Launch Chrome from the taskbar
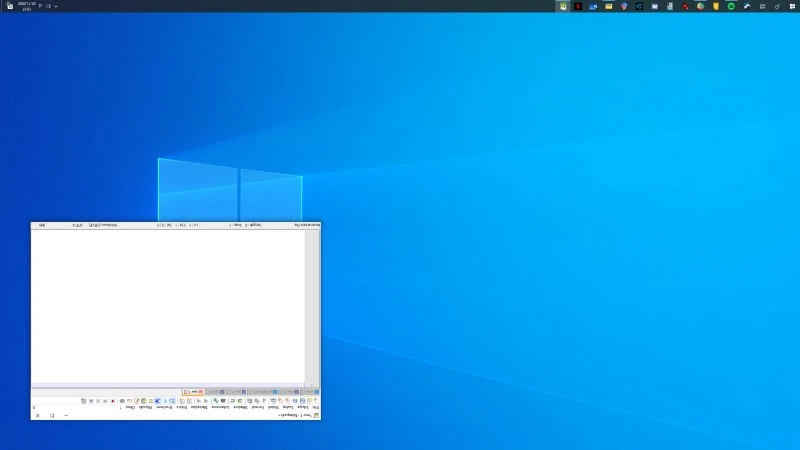Screen dimensions: 800x450 [700, 6]
